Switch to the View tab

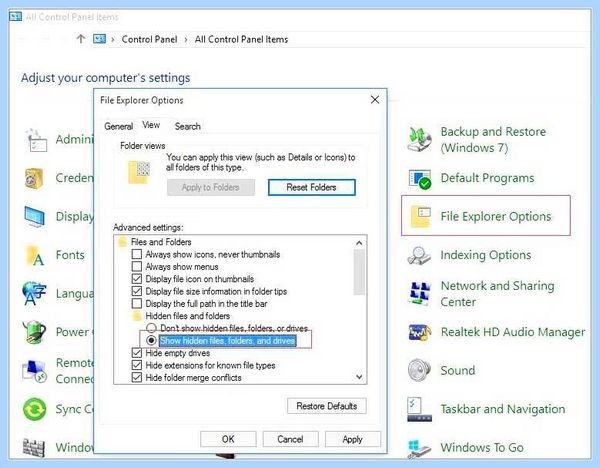151,125
